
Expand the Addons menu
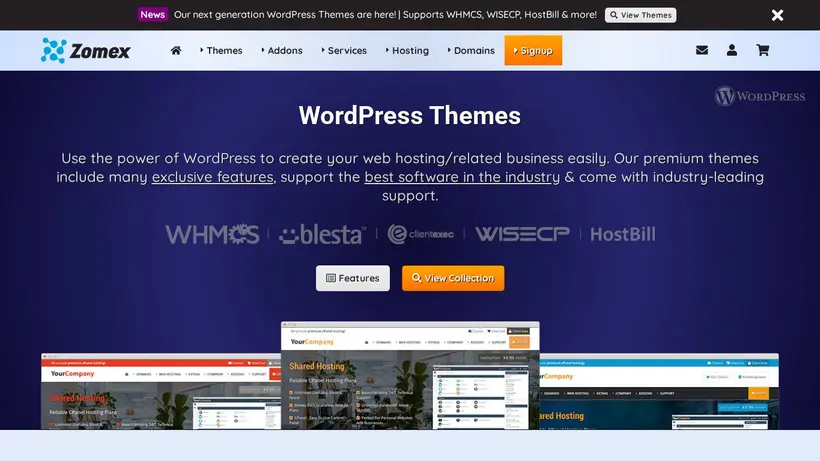tap(282, 51)
